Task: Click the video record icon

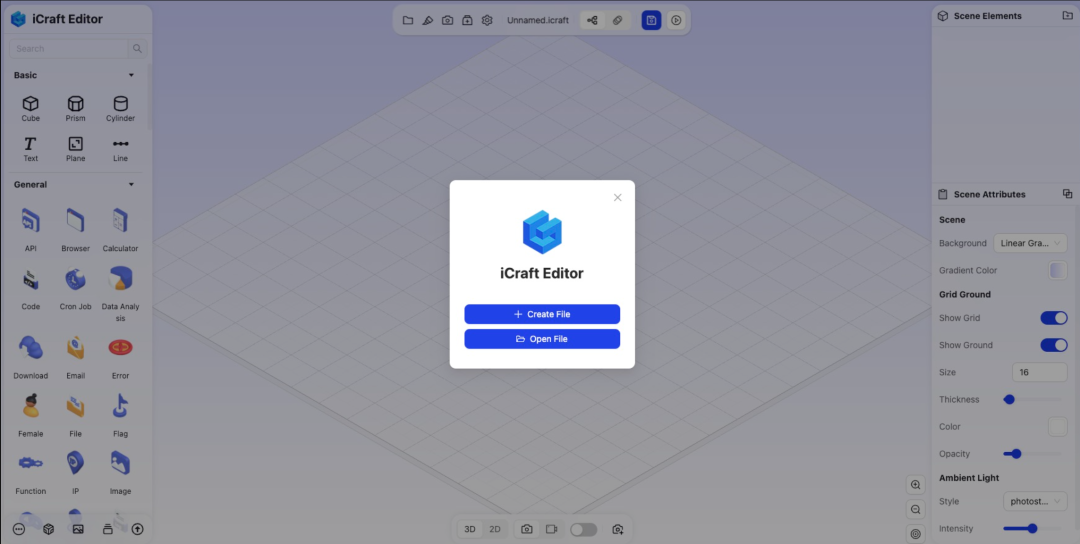Action: pos(551,529)
